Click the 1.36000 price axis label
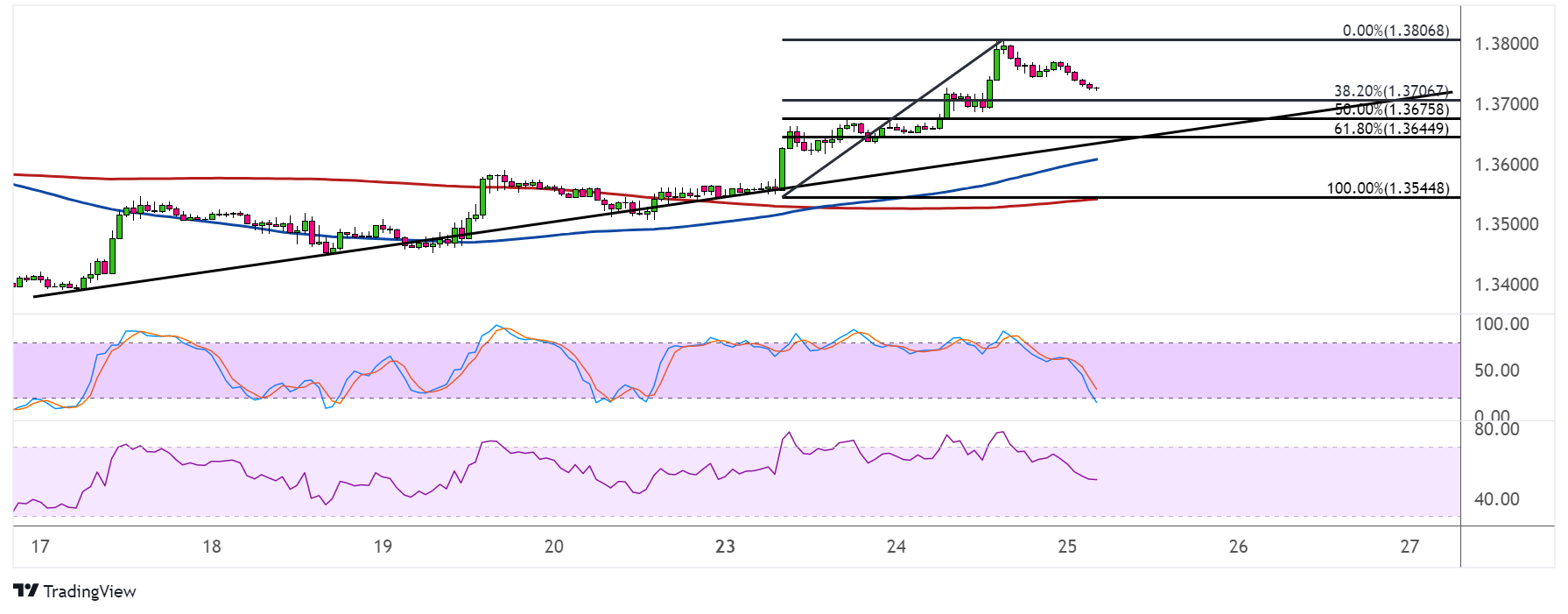This screenshot has height=614, width=1568. click(x=1506, y=165)
